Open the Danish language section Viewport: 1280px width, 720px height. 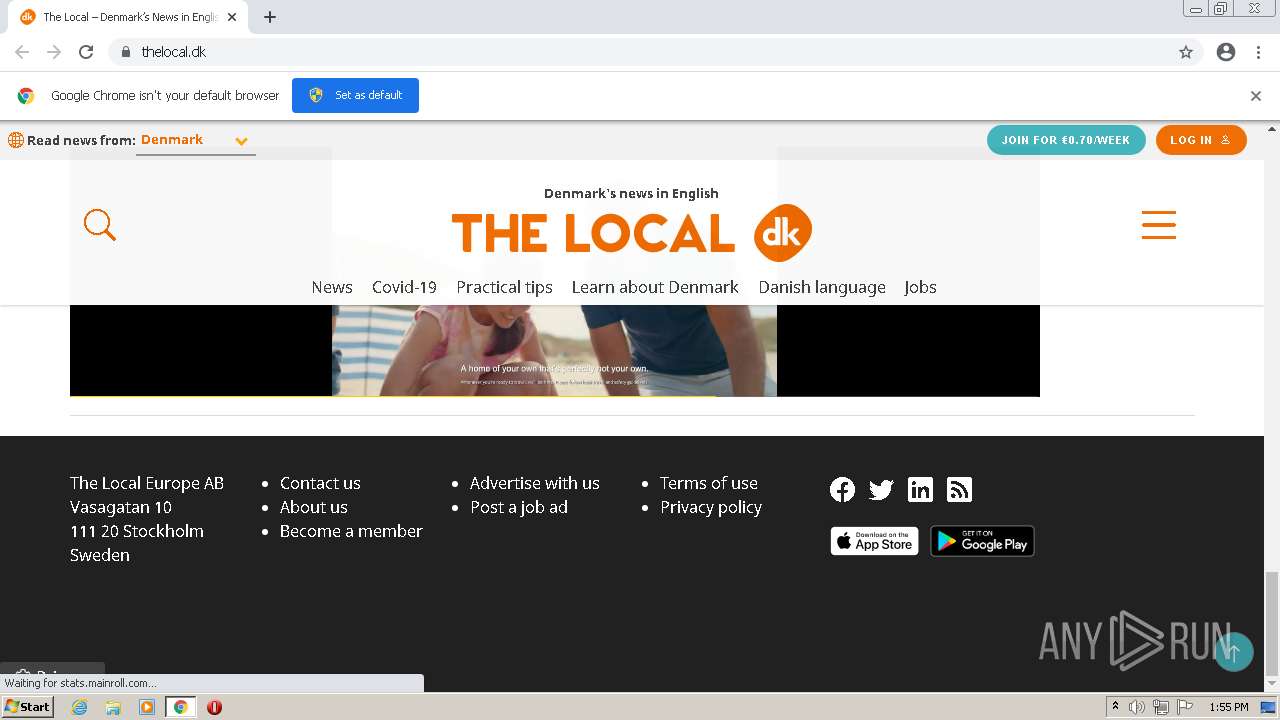pyautogui.click(x=822, y=287)
